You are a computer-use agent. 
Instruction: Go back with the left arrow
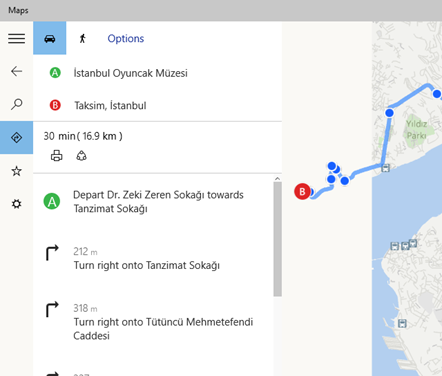16,71
